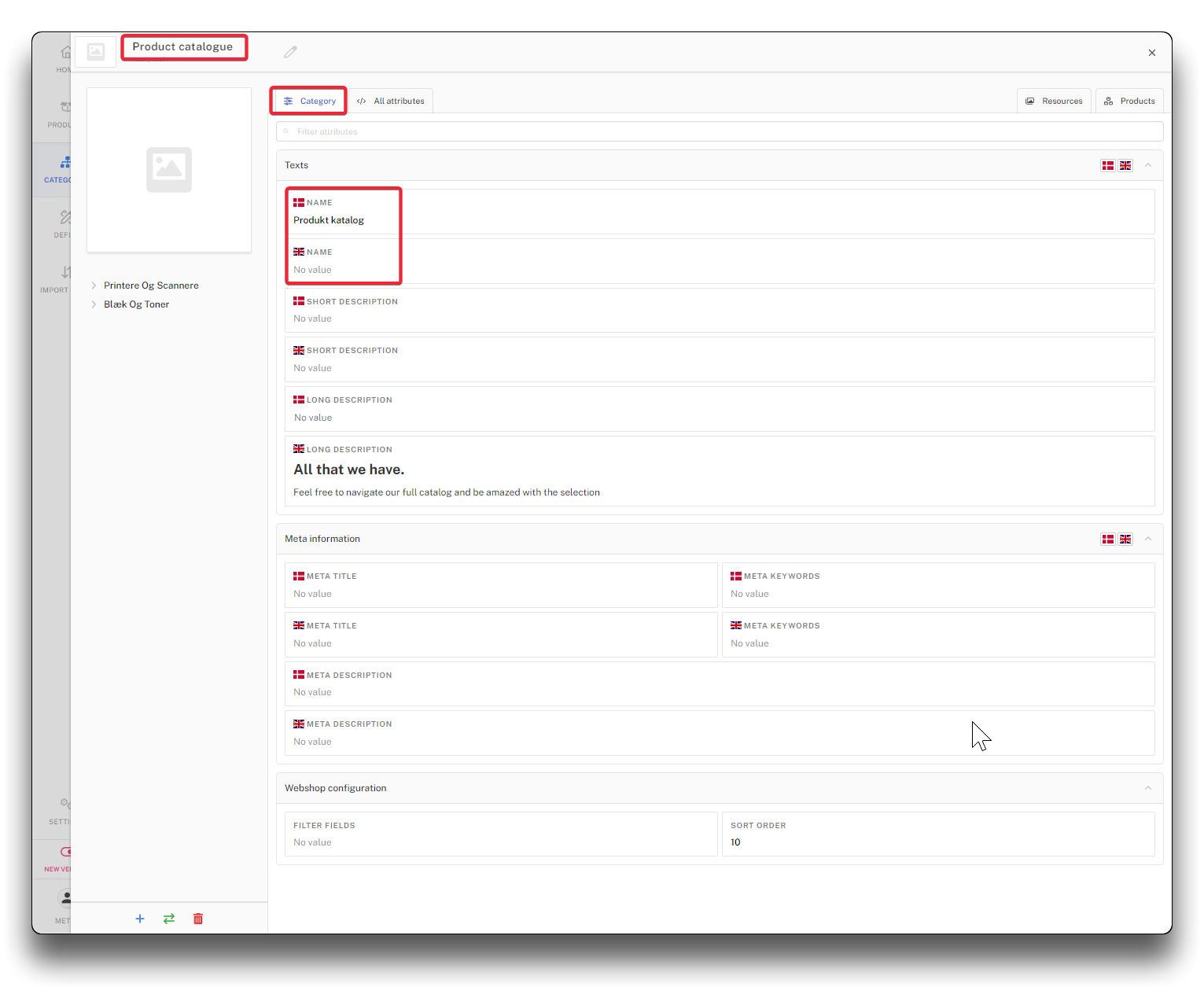
Task: Toggle English flag in Texts section
Action: pyautogui.click(x=1125, y=166)
